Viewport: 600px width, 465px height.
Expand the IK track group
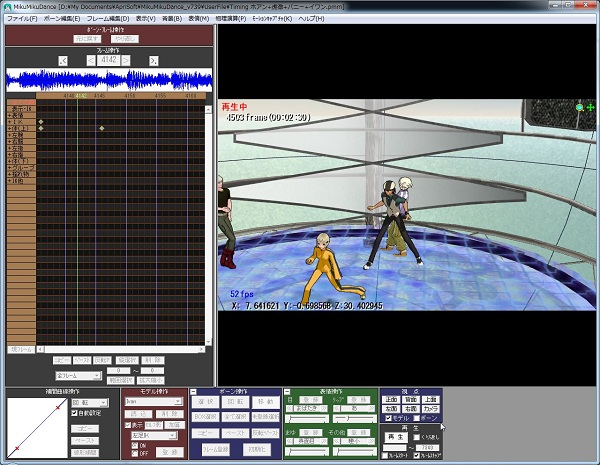[x=10, y=122]
